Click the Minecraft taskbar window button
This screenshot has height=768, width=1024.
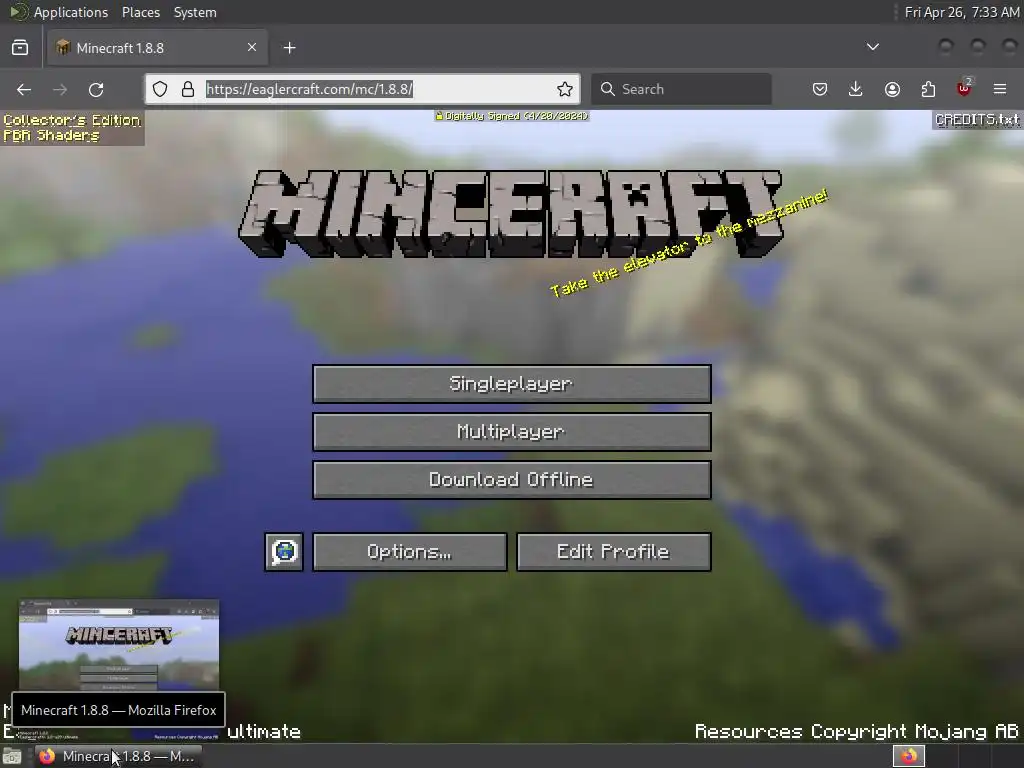tap(118, 756)
